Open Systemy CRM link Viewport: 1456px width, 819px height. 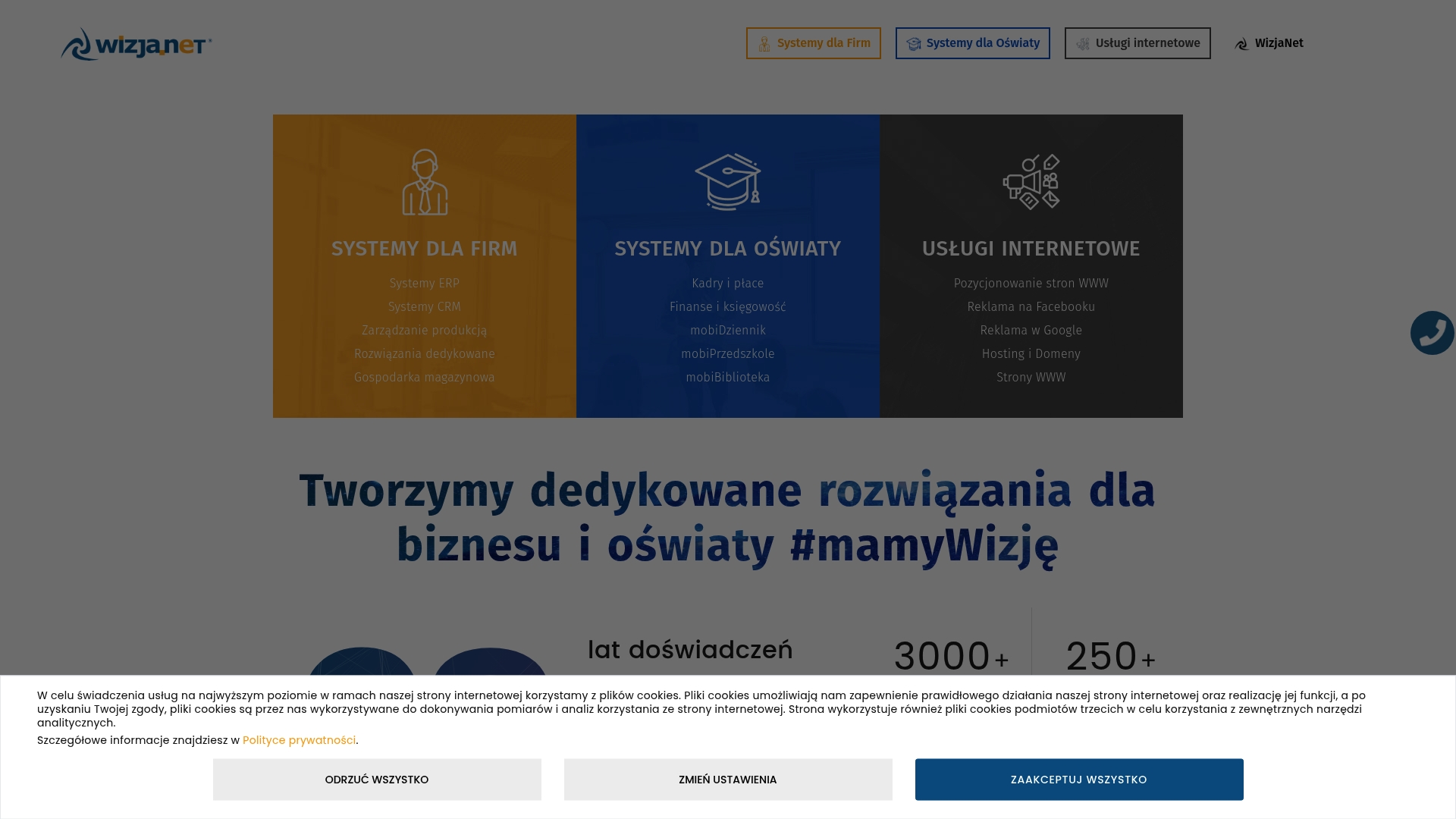425,307
